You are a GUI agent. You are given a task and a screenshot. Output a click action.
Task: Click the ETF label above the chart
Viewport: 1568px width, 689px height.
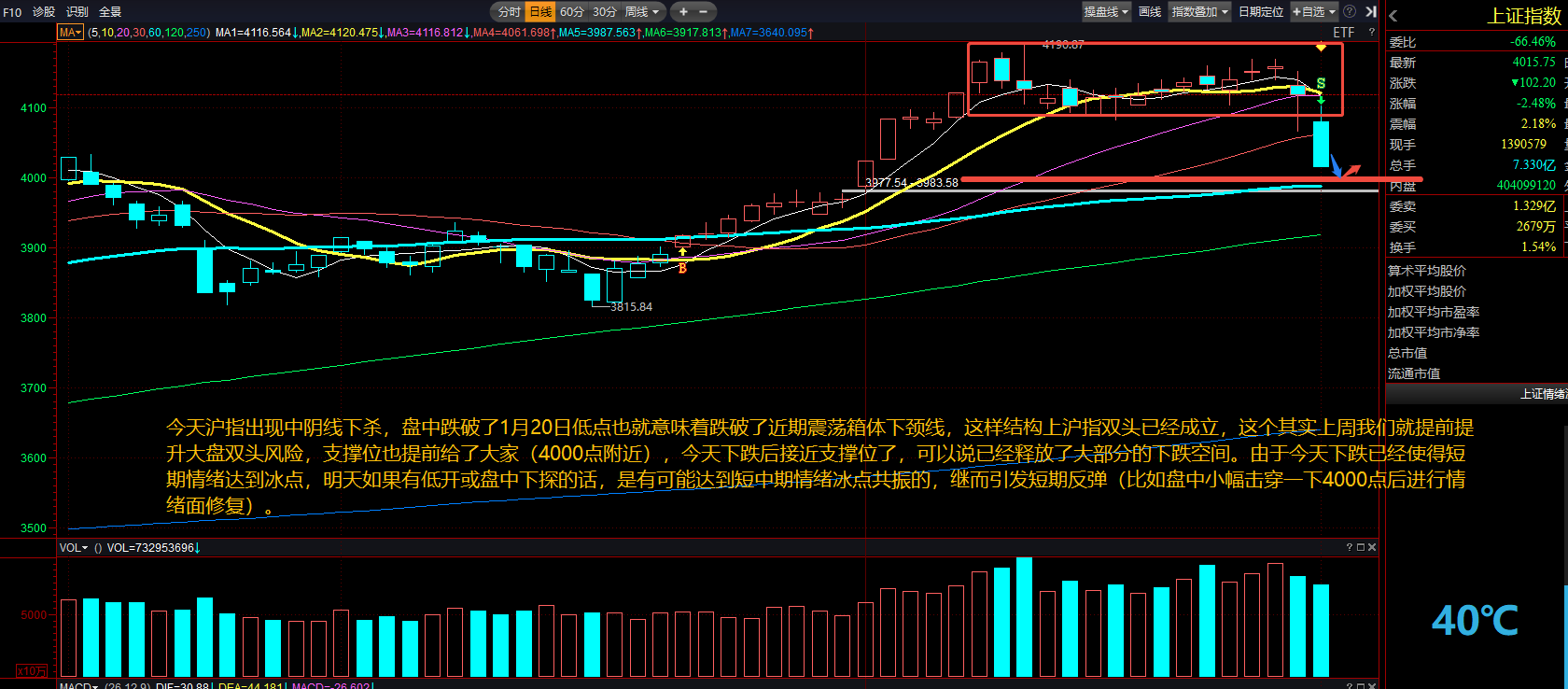click(x=1343, y=33)
